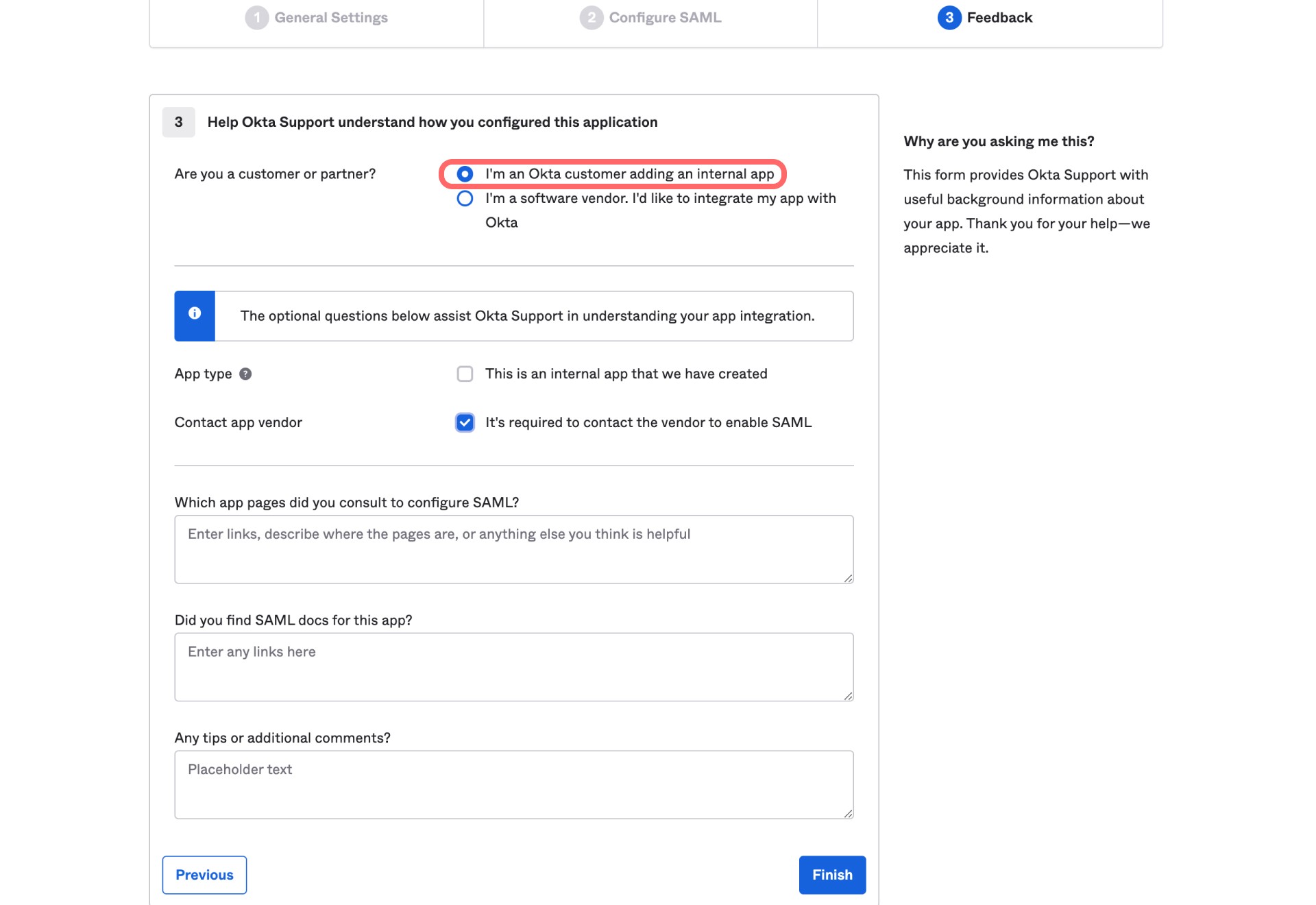This screenshot has width=1316, height=905.
Task: Uncheck the contact app vendor checkbox
Action: click(x=465, y=422)
